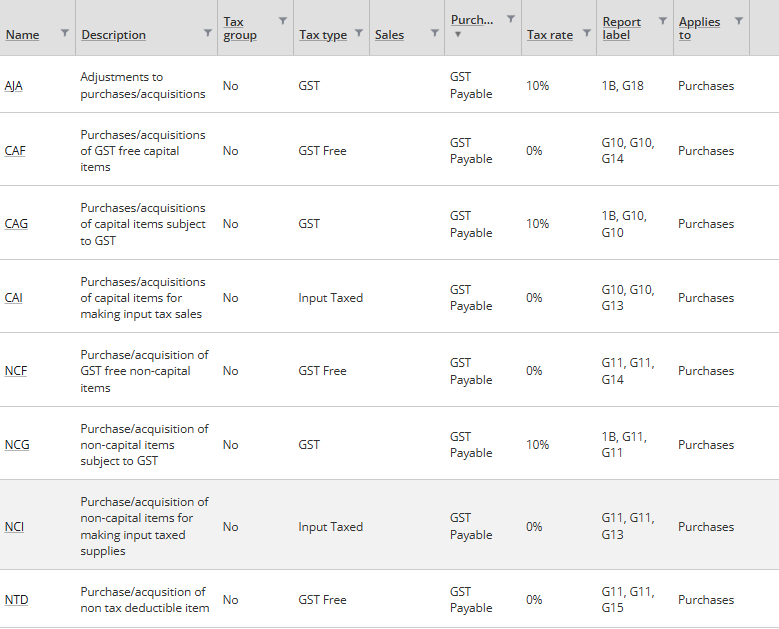The height and width of the screenshot is (629, 779).
Task: Open the CAF tax code link
Action: pos(15,151)
